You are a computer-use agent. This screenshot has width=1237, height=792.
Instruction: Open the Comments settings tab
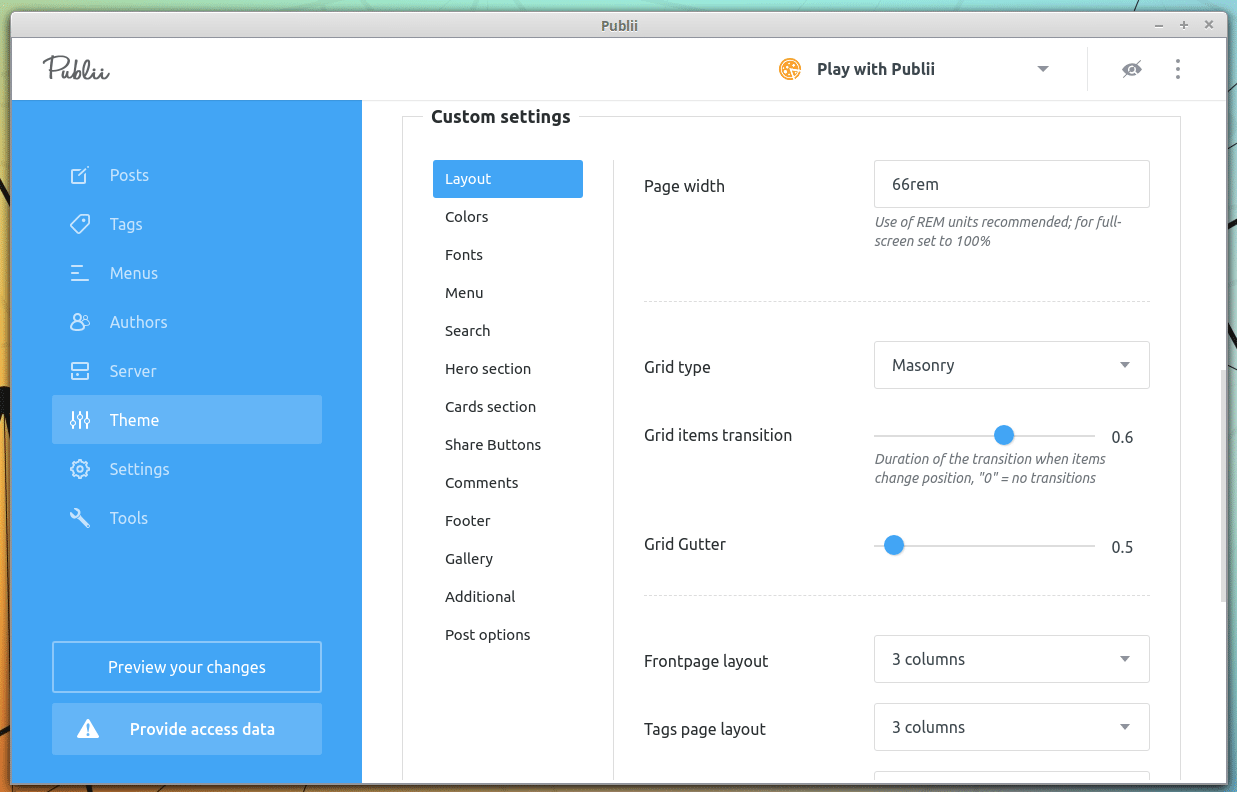coord(508,483)
